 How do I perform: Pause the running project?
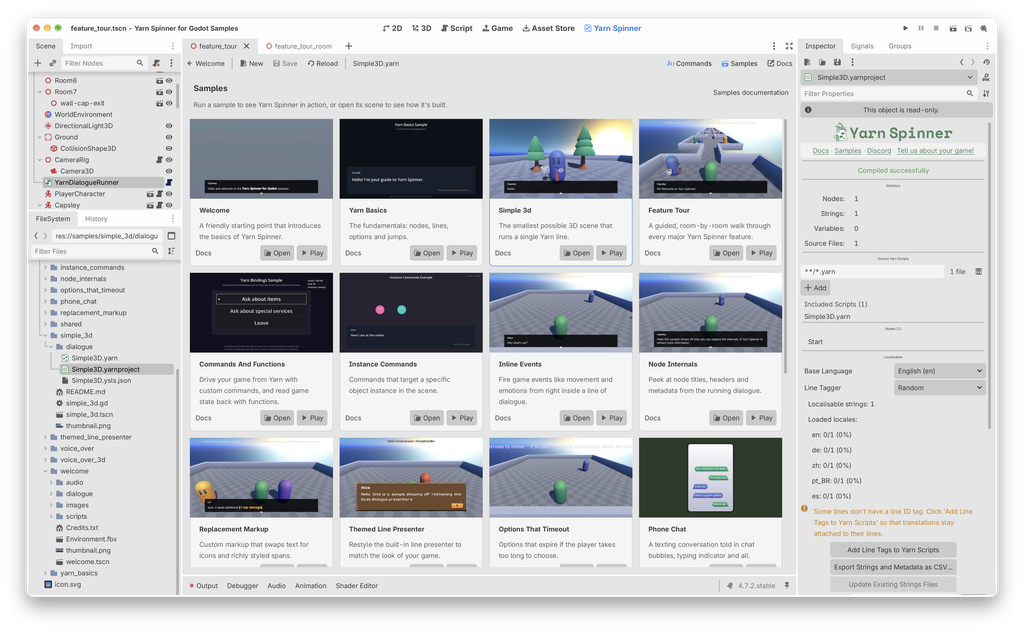[921, 28]
